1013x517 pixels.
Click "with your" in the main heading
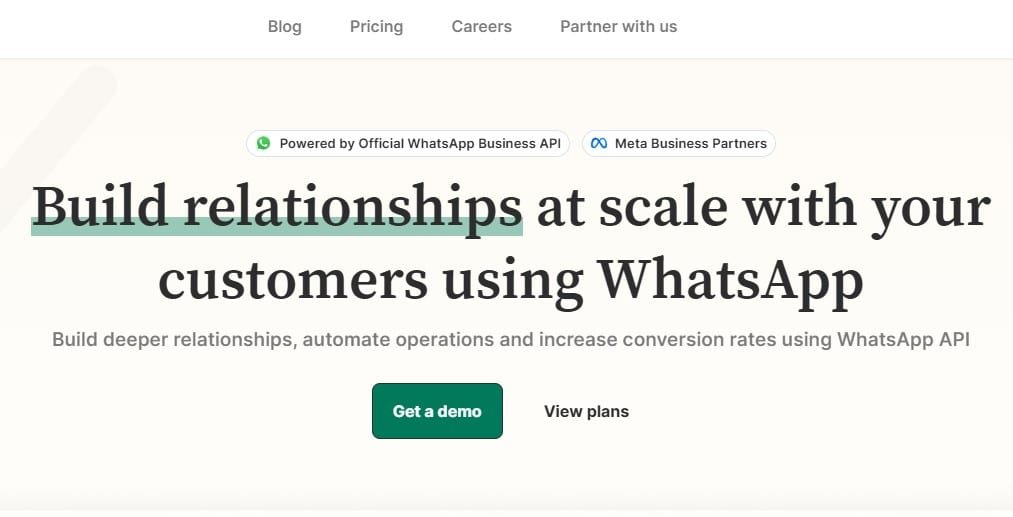[x=866, y=208]
